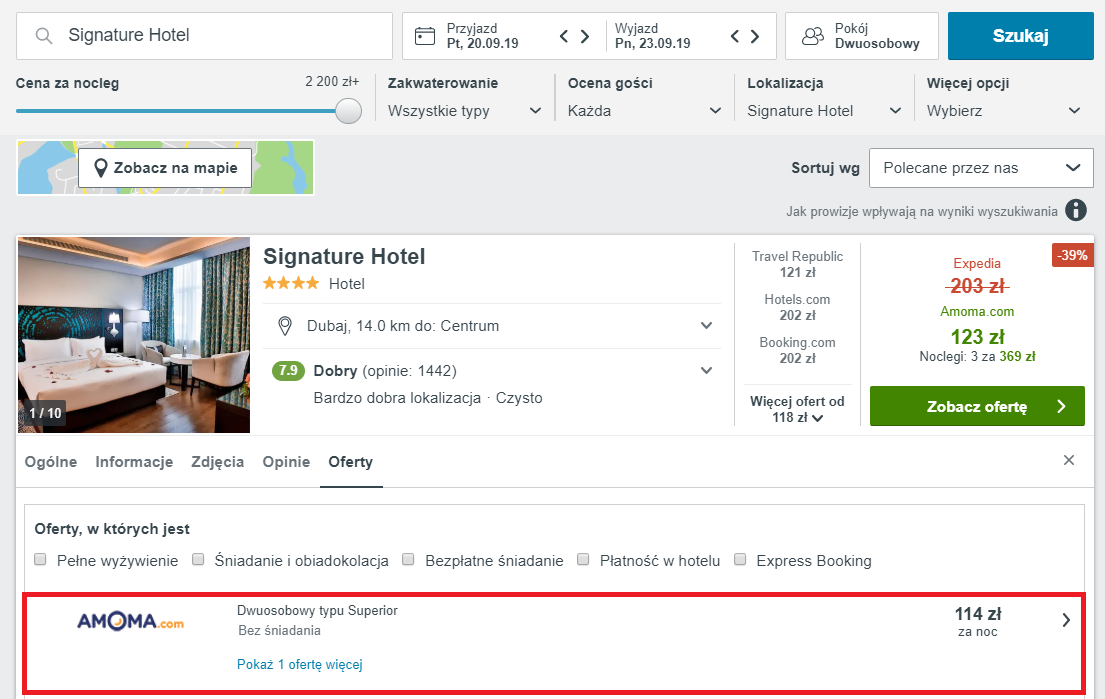This screenshot has width=1105, height=699.
Task: Check the Express Booking filter
Action: click(740, 559)
